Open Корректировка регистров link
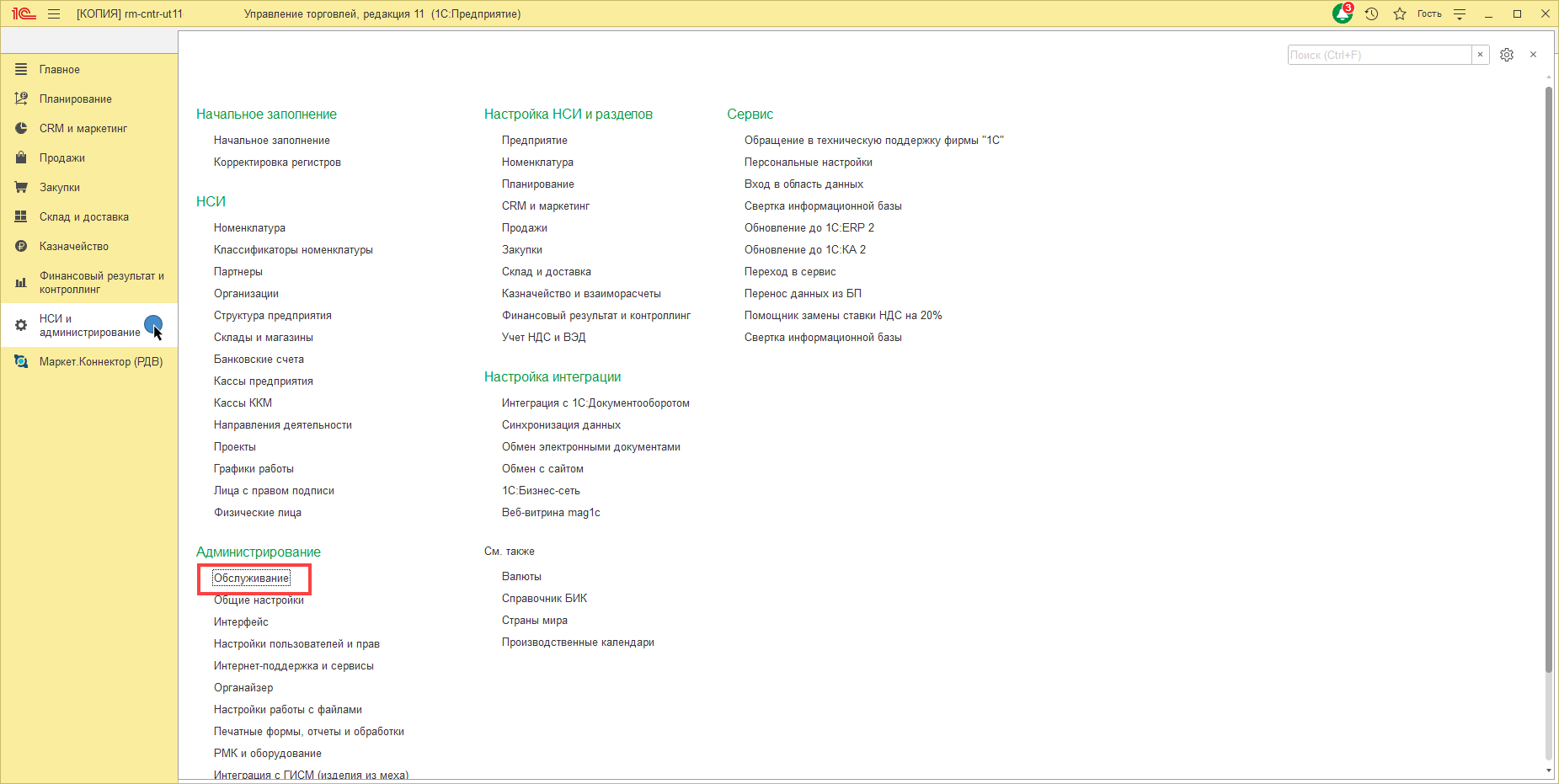 (x=277, y=163)
